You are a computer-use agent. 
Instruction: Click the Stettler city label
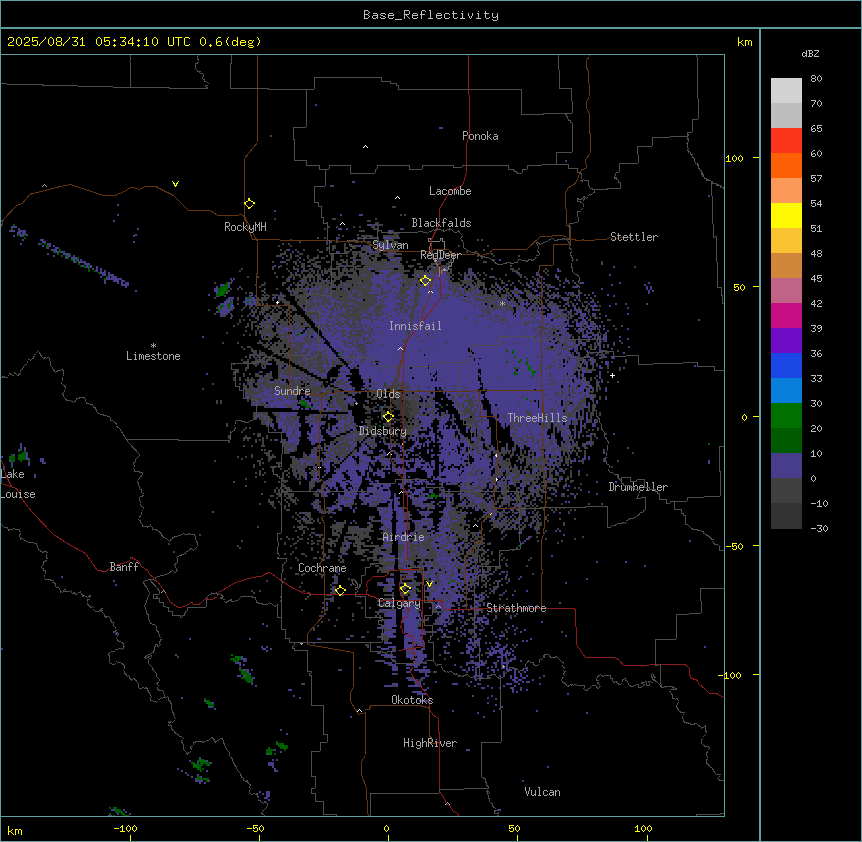click(633, 237)
